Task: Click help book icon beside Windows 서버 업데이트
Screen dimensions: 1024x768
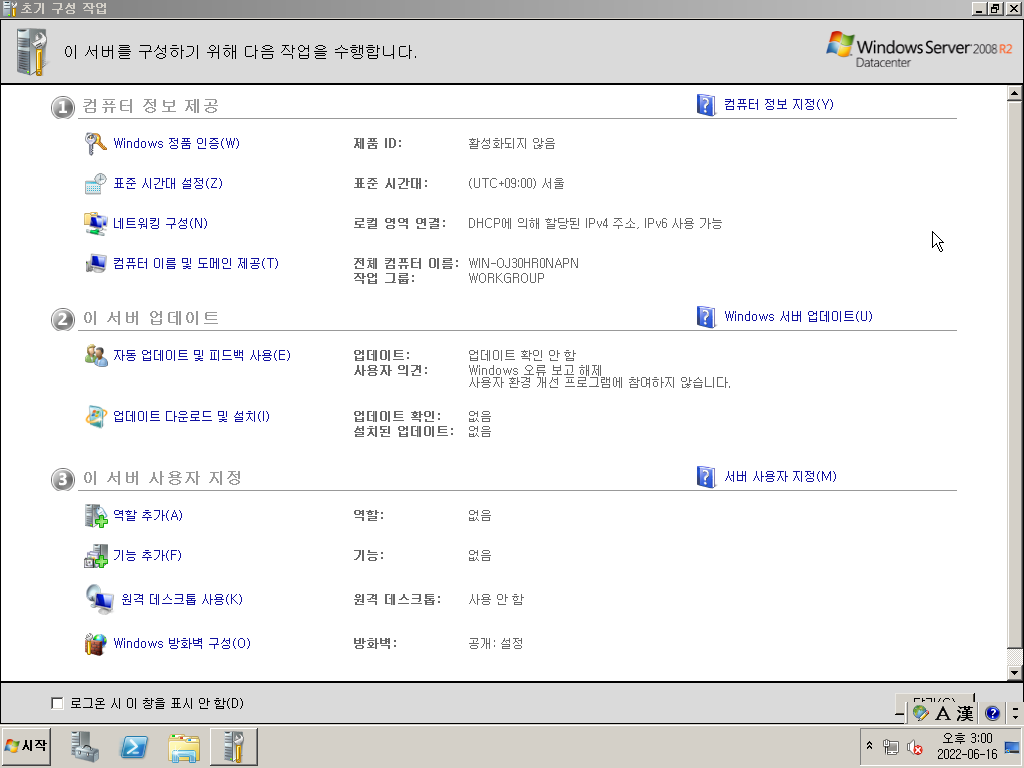Action: [x=706, y=317]
